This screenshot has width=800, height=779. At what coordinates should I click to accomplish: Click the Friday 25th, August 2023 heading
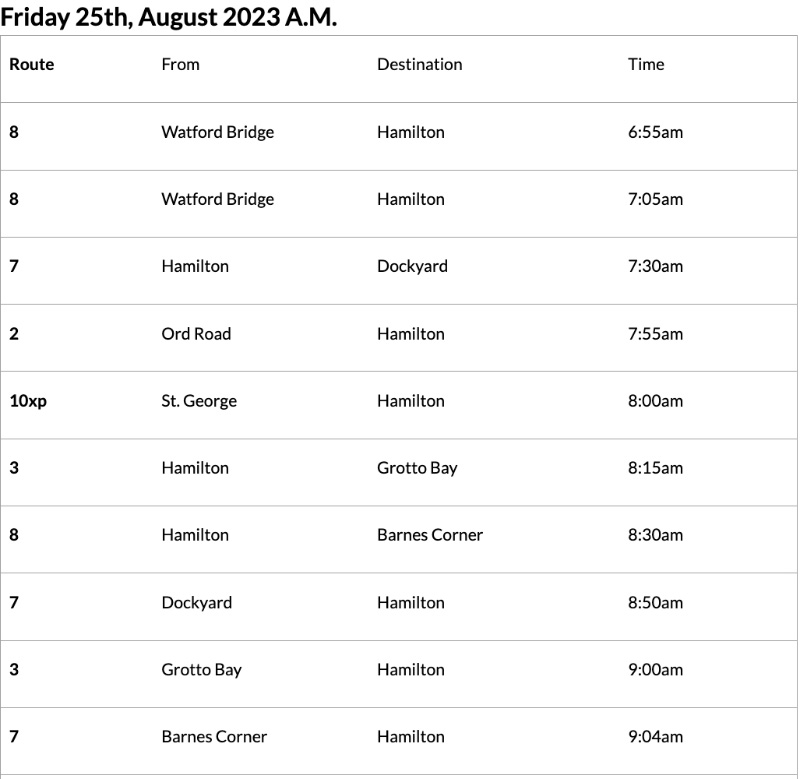(169, 17)
